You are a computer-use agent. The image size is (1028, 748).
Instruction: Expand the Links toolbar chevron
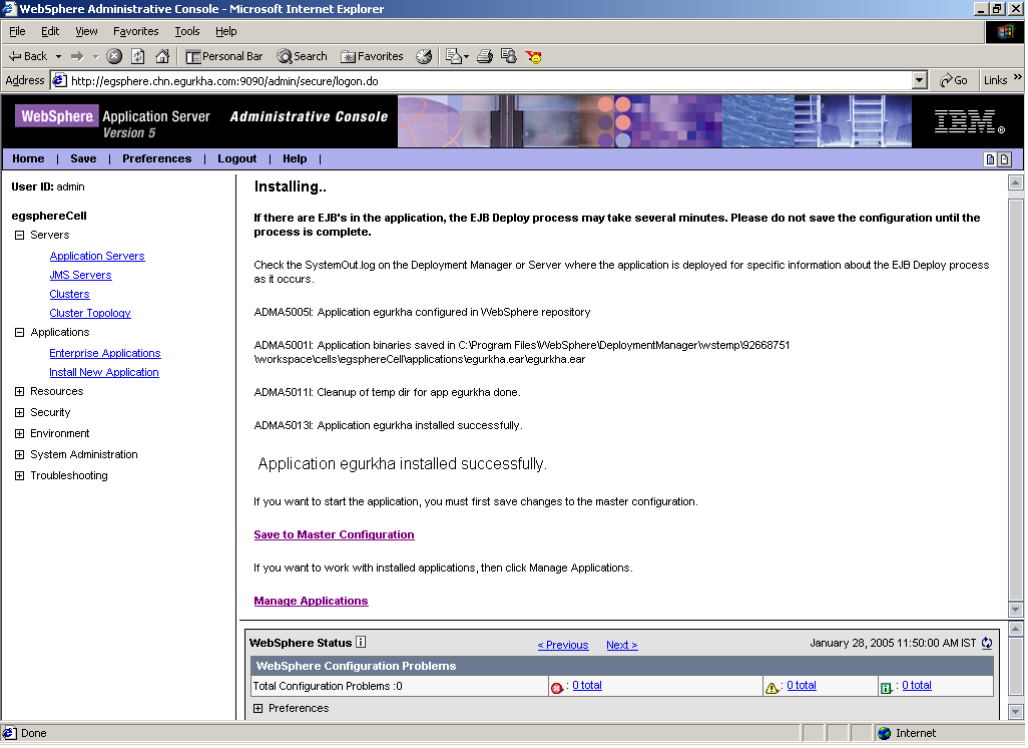pos(1018,77)
